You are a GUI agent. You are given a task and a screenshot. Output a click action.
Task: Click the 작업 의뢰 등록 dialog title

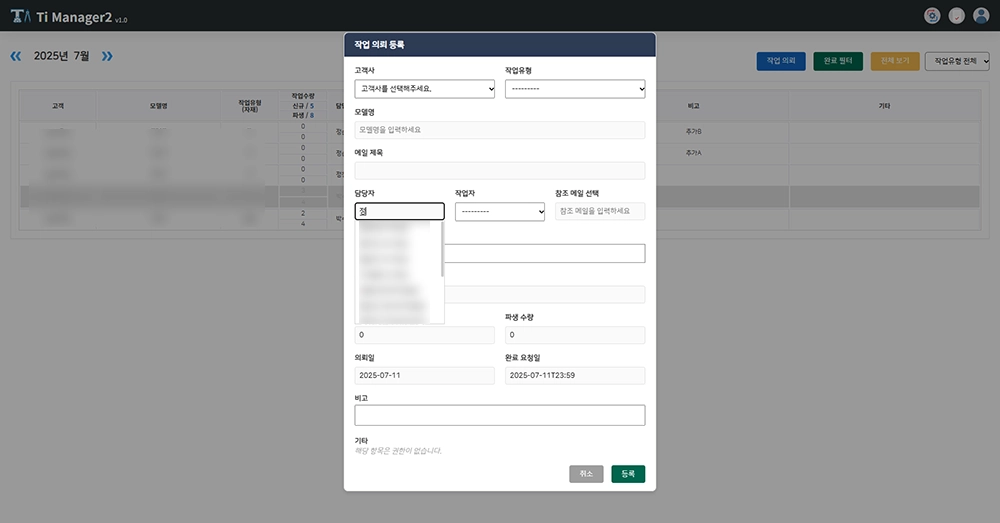[x=379, y=45]
